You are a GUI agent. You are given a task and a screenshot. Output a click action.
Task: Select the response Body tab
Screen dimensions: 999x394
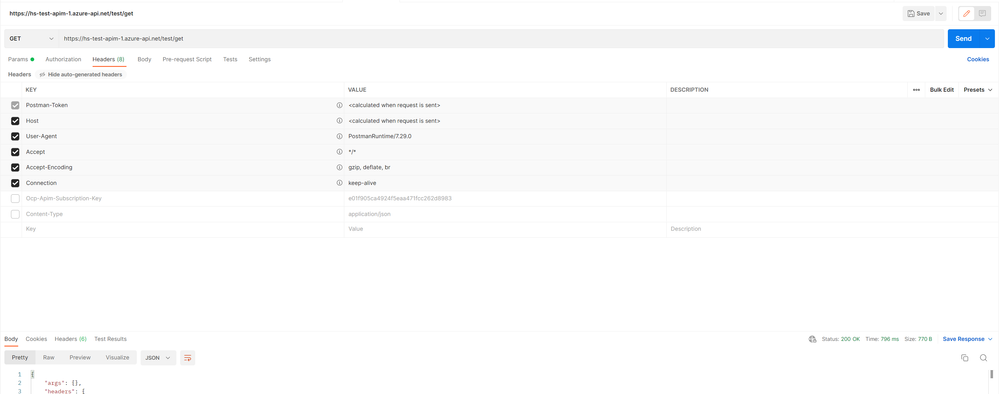tap(11, 339)
